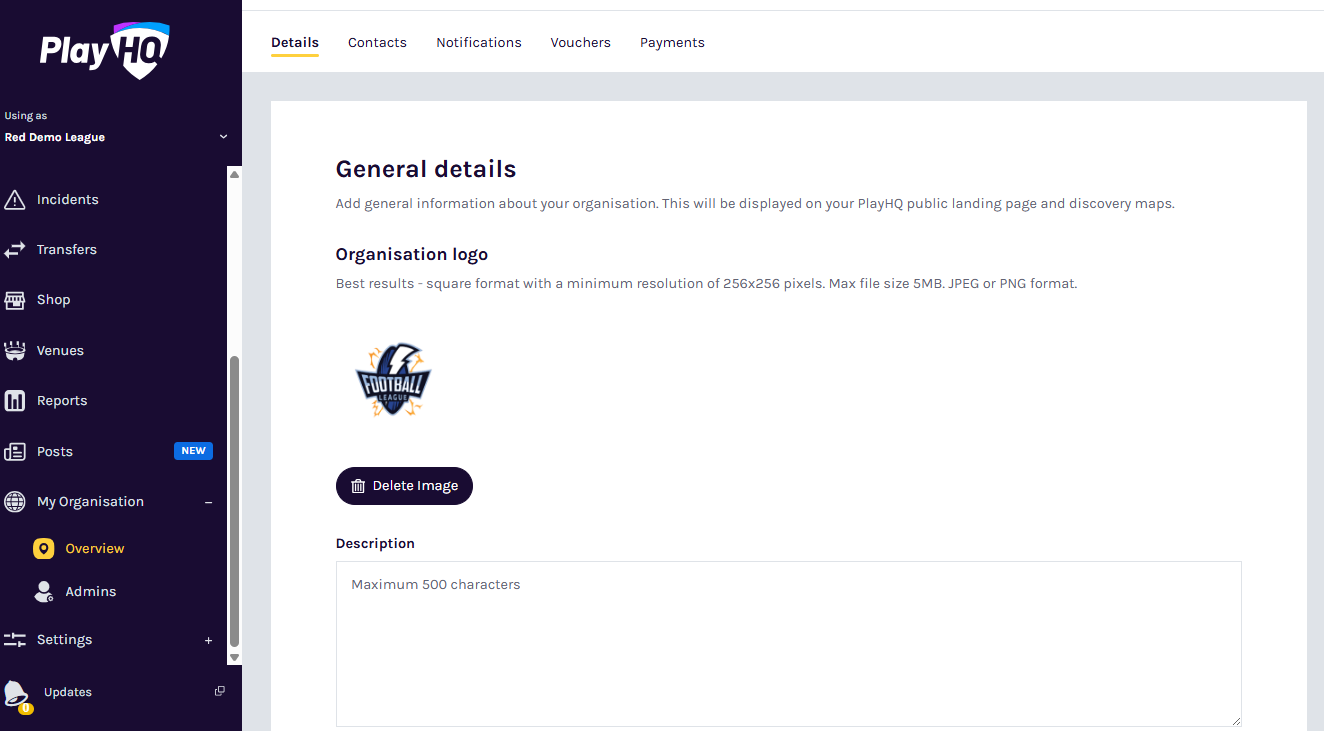The height and width of the screenshot is (731, 1324).
Task: Click into the Description text area
Action: coord(788,643)
